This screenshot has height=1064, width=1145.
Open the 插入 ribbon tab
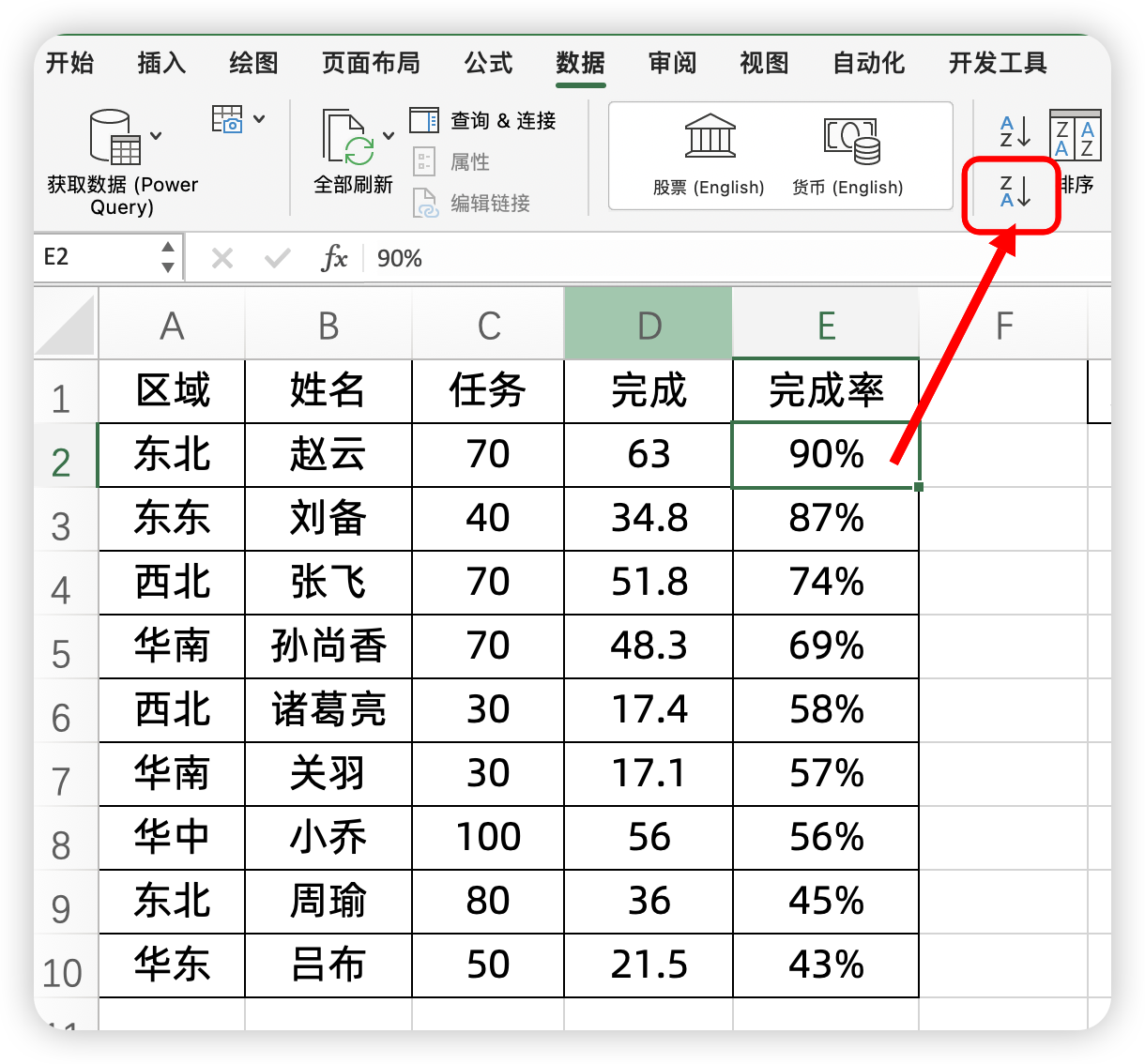click(x=161, y=63)
